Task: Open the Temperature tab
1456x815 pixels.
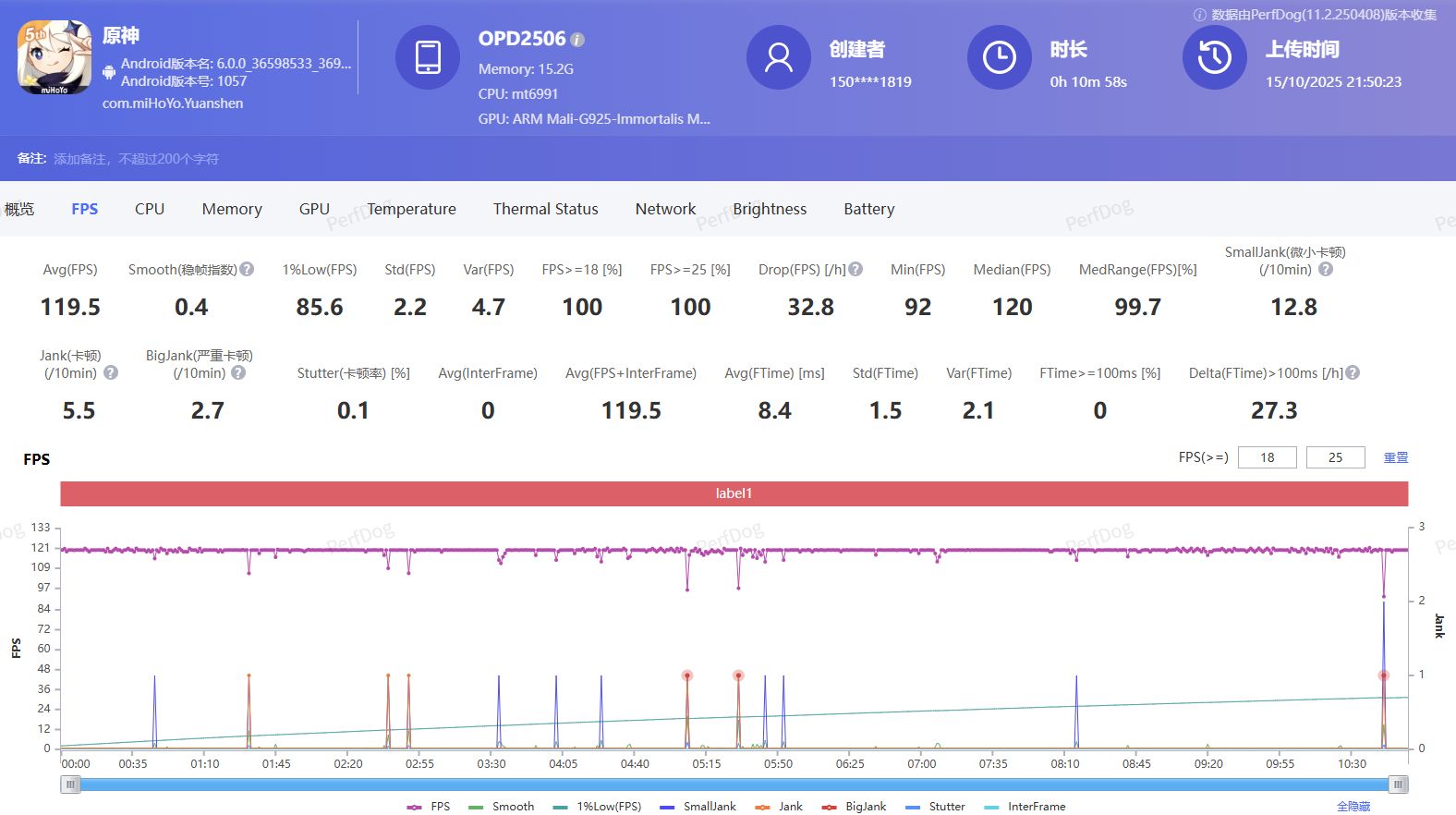Action: (x=411, y=209)
